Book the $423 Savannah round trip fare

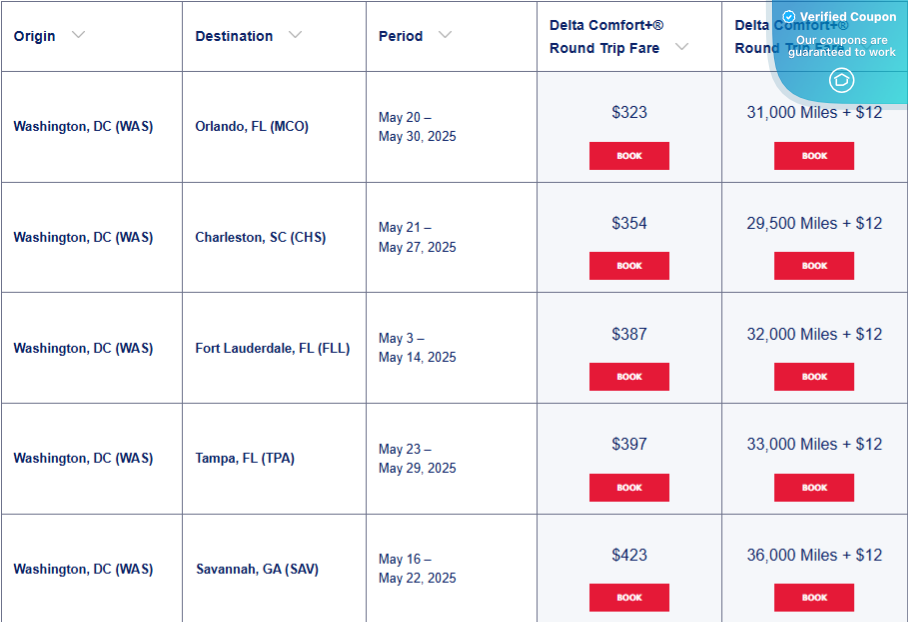pyautogui.click(x=629, y=597)
